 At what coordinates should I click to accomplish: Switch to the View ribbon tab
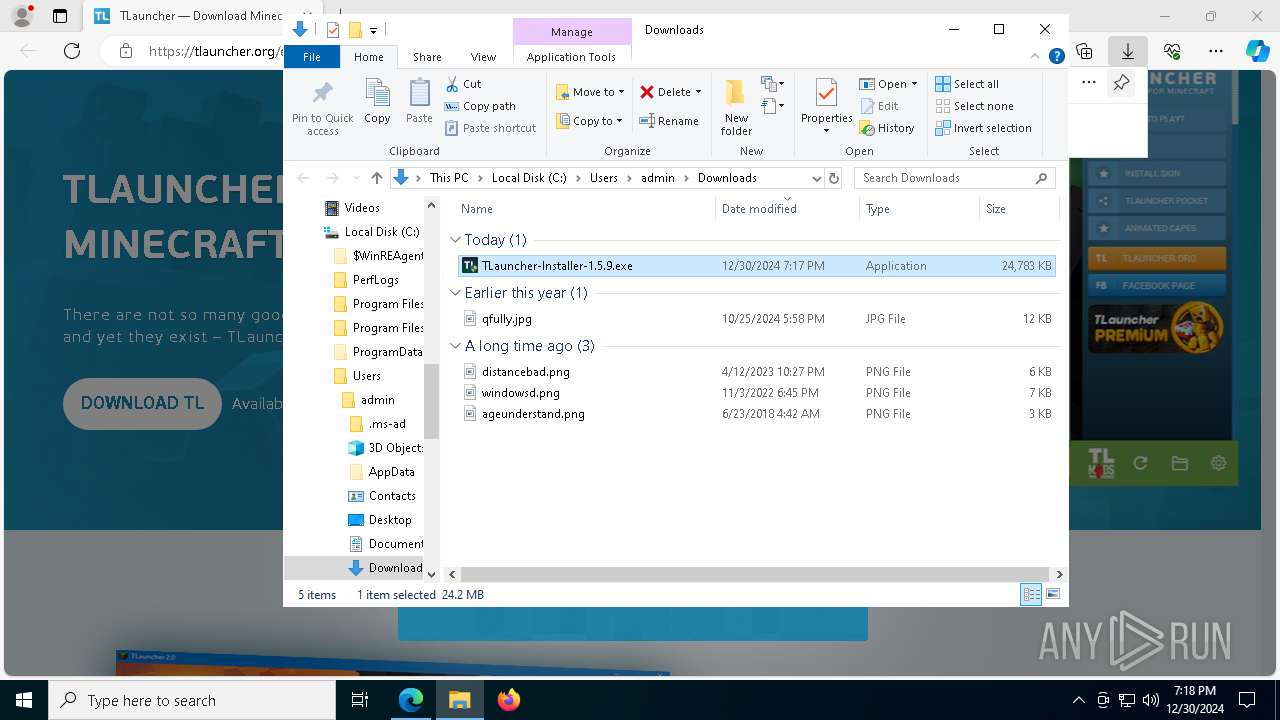click(483, 57)
